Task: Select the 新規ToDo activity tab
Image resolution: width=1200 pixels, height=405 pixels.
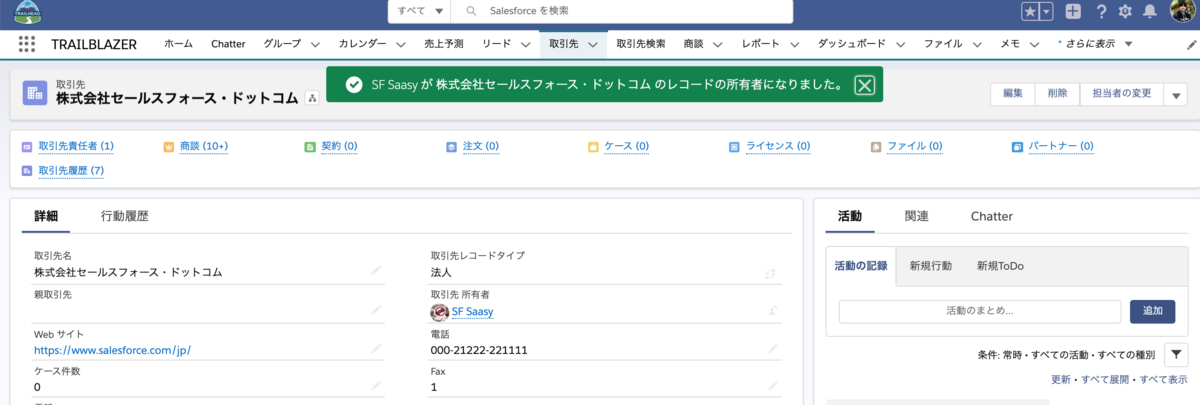Action: pyautogui.click(x=1000, y=266)
